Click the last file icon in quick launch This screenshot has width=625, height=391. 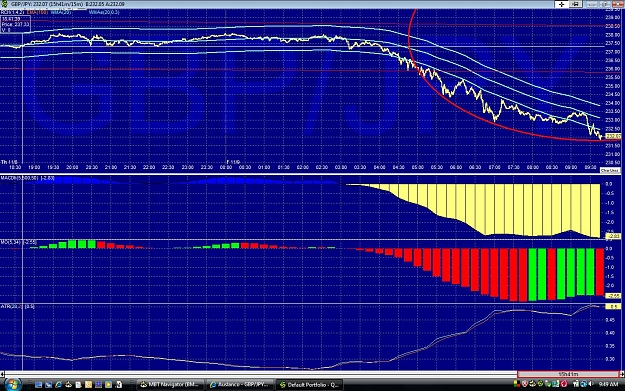(x=119, y=385)
